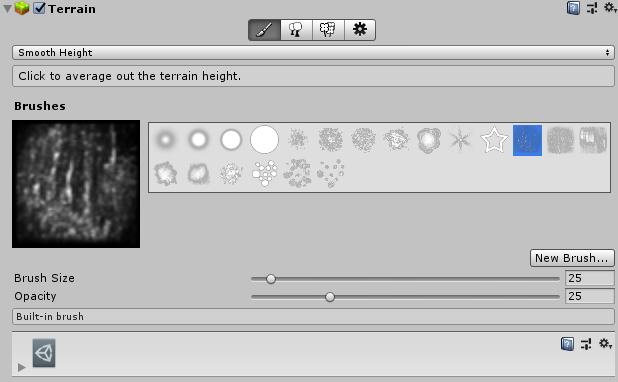Choose the square grainy noise brush
Image resolution: width=618 pixels, height=382 pixels.
tap(560, 140)
